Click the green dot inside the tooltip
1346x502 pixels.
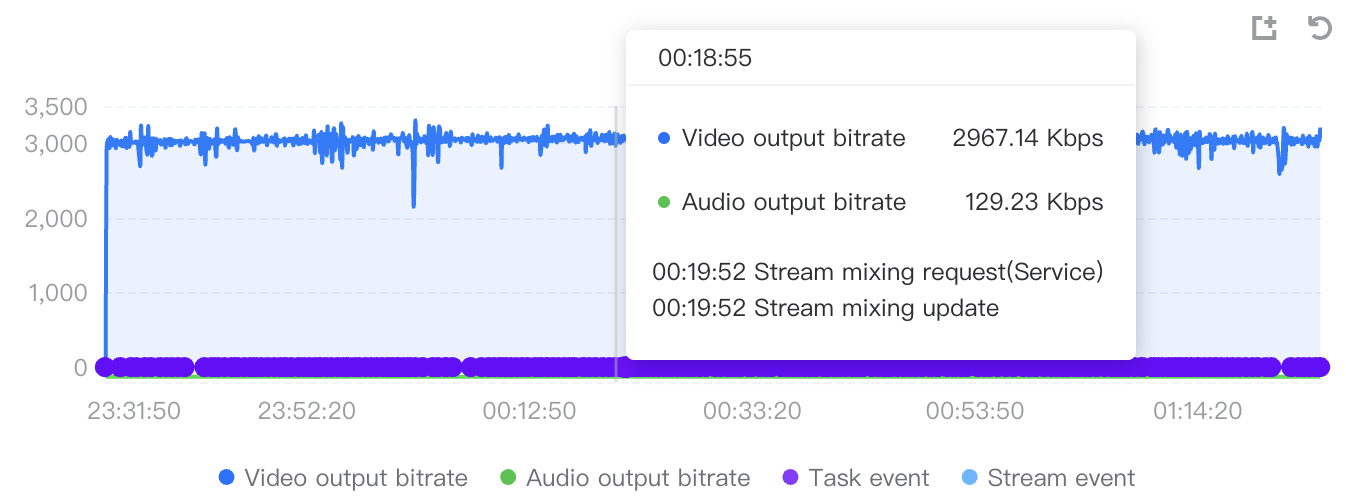[x=664, y=202]
